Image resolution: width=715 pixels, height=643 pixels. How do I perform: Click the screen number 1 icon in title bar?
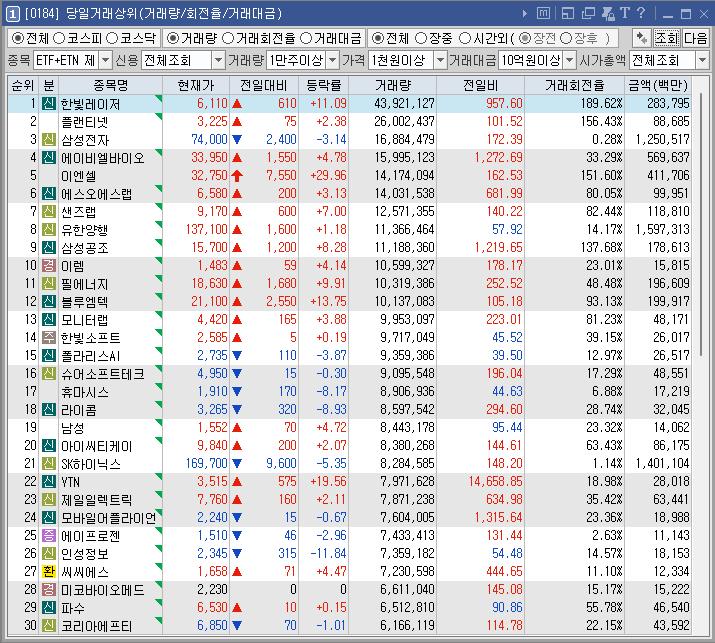(x=12, y=14)
